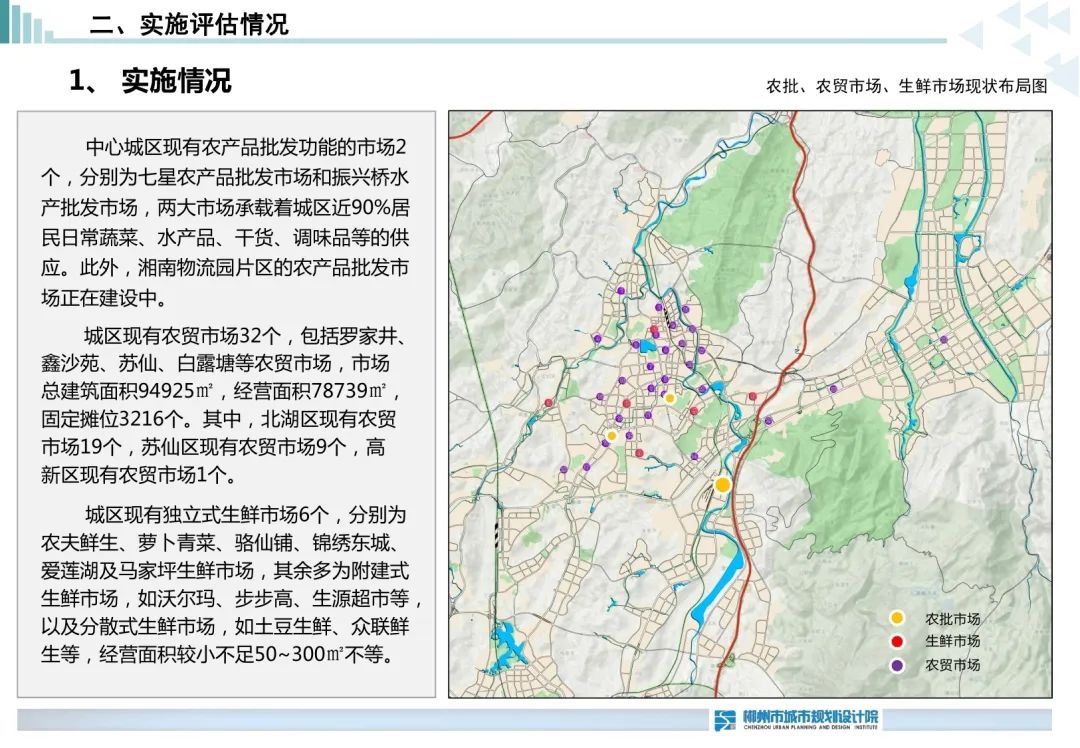Click the 郴州市城市规划设计院 logo icon

pyautogui.click(x=725, y=720)
